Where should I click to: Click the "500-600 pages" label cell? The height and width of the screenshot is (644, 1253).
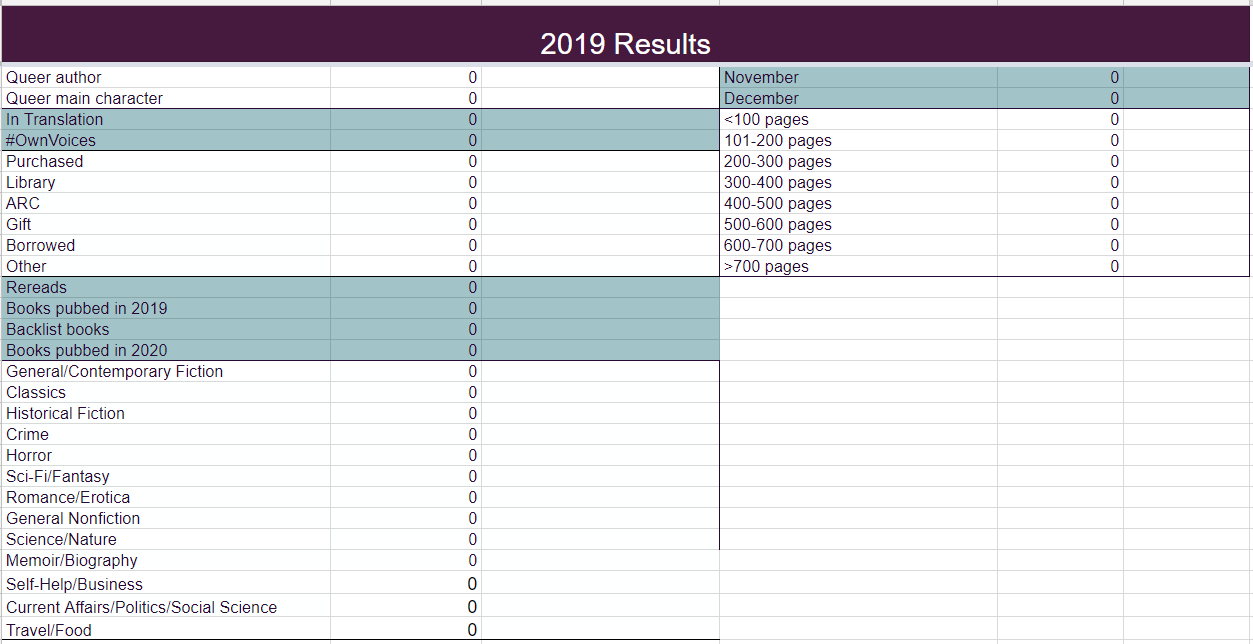[859, 224]
